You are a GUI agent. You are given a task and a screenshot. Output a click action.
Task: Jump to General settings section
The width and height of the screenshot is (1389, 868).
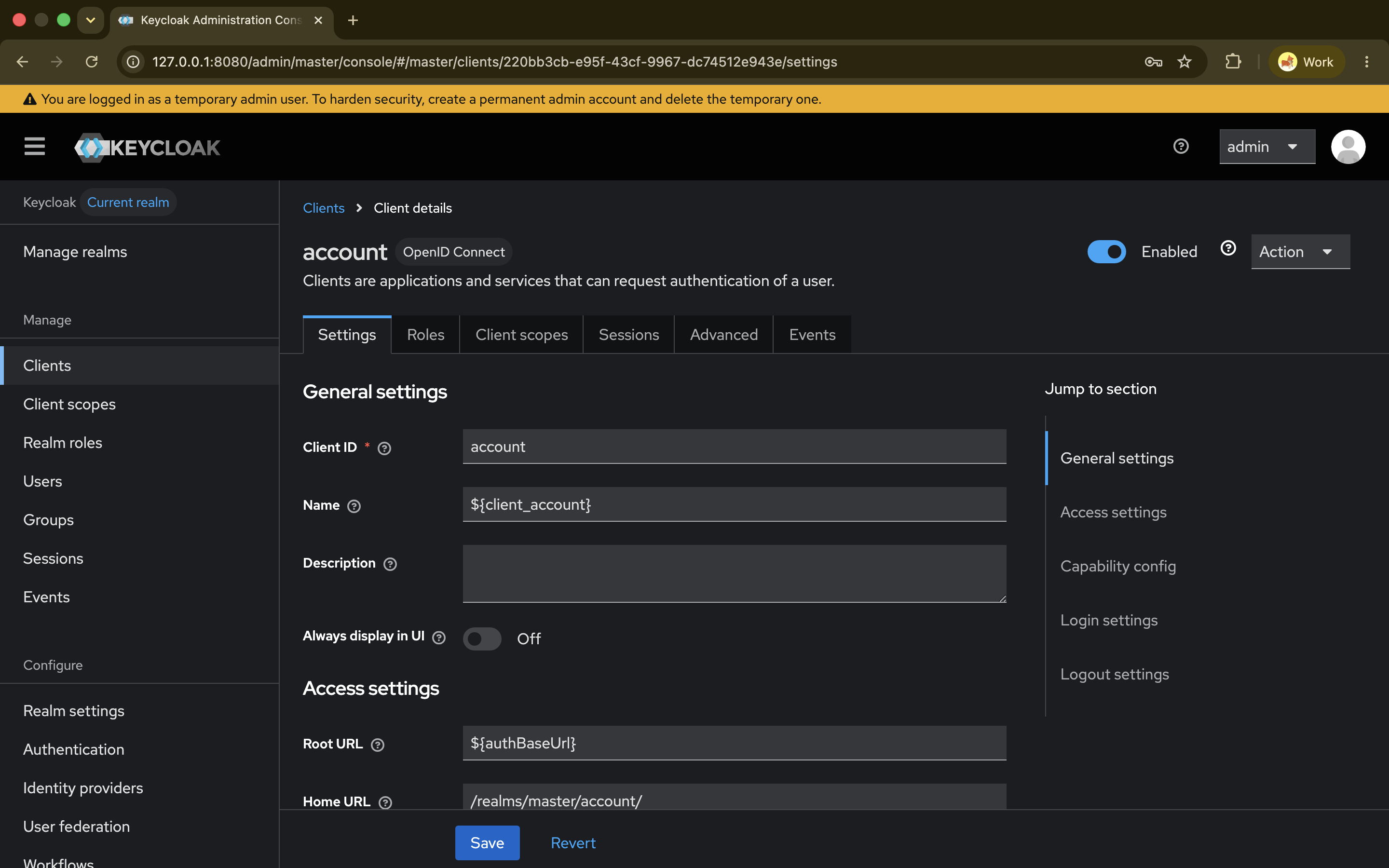coord(1117,458)
